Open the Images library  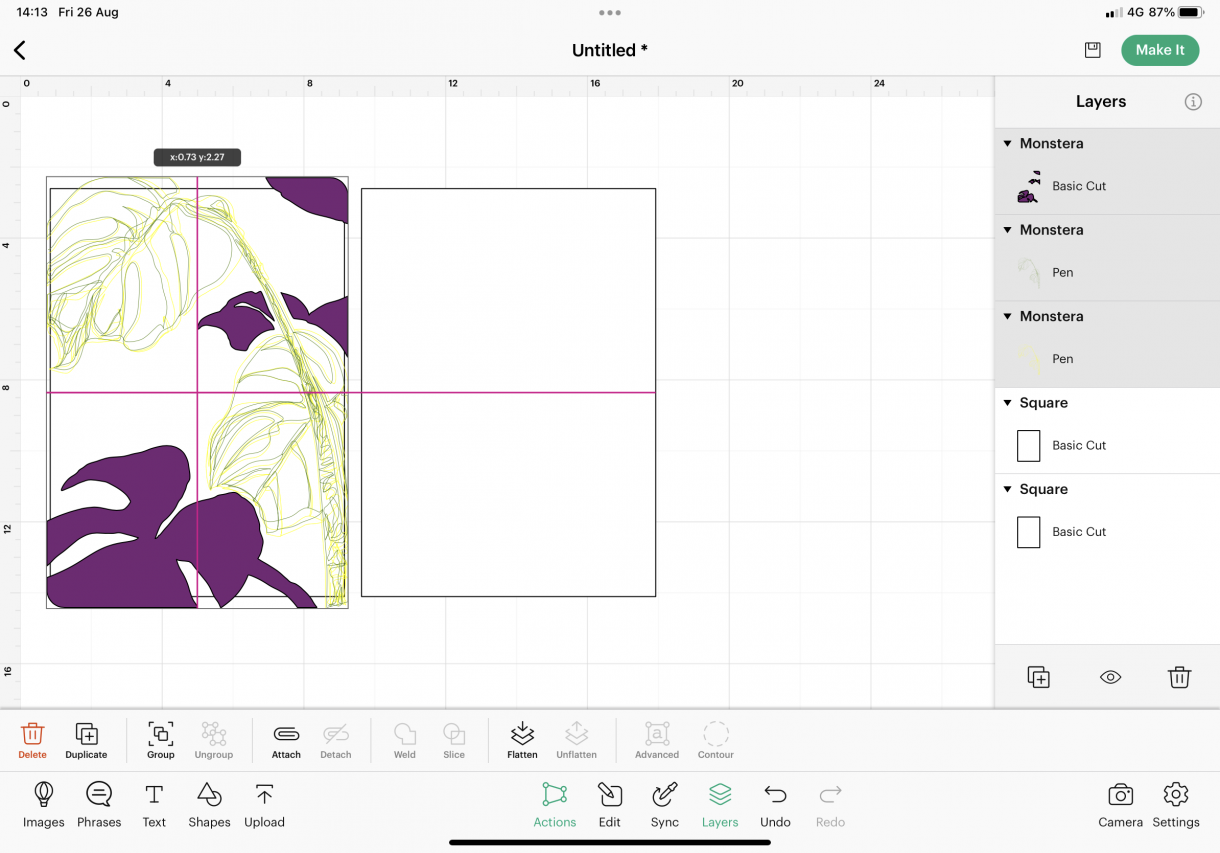click(x=44, y=806)
